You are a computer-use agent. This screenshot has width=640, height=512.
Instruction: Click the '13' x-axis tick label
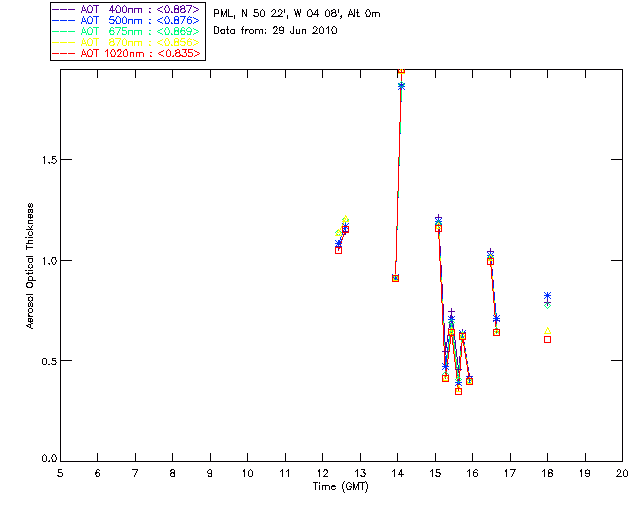coord(360,473)
